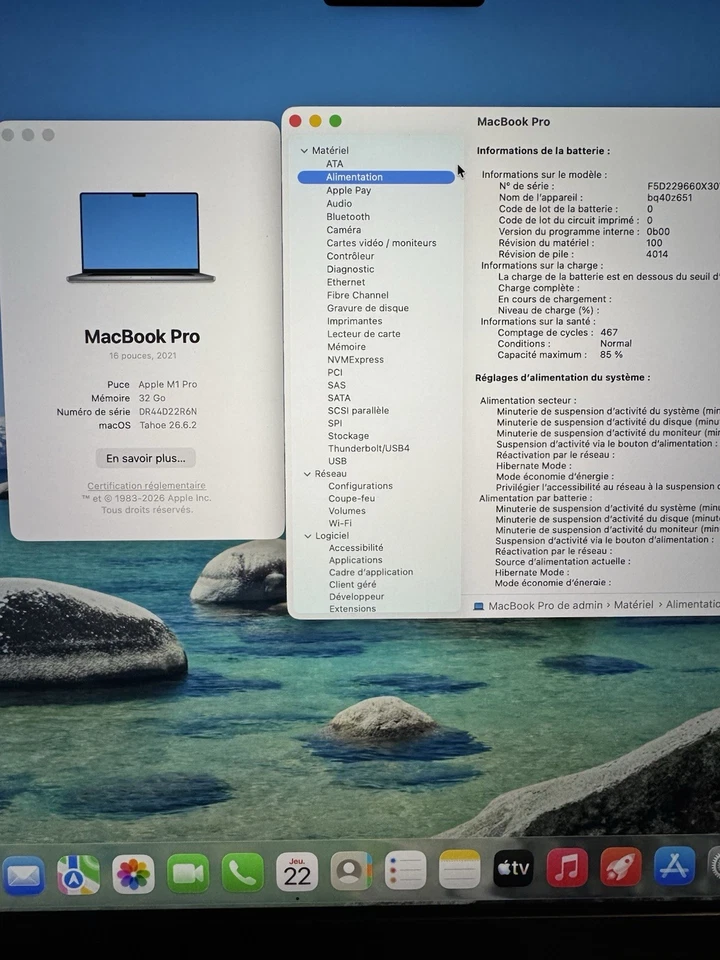Open Reminders from the Dock
Viewport: 720px width, 960px height.
click(405, 870)
